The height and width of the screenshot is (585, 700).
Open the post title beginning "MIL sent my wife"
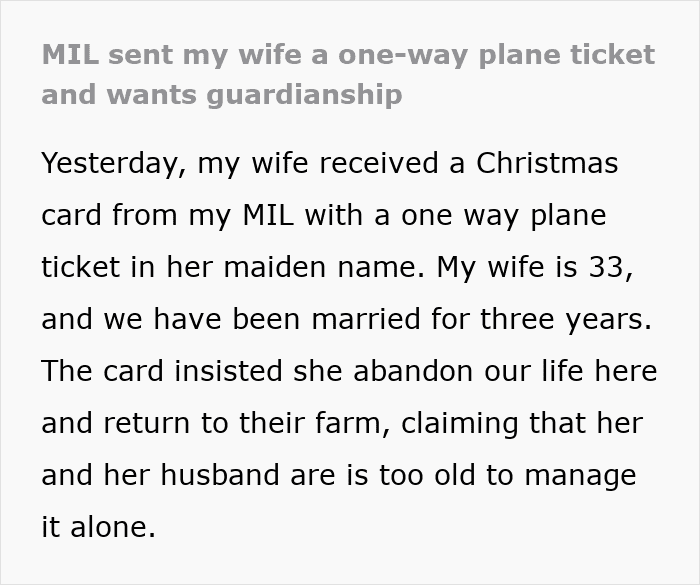click(348, 75)
